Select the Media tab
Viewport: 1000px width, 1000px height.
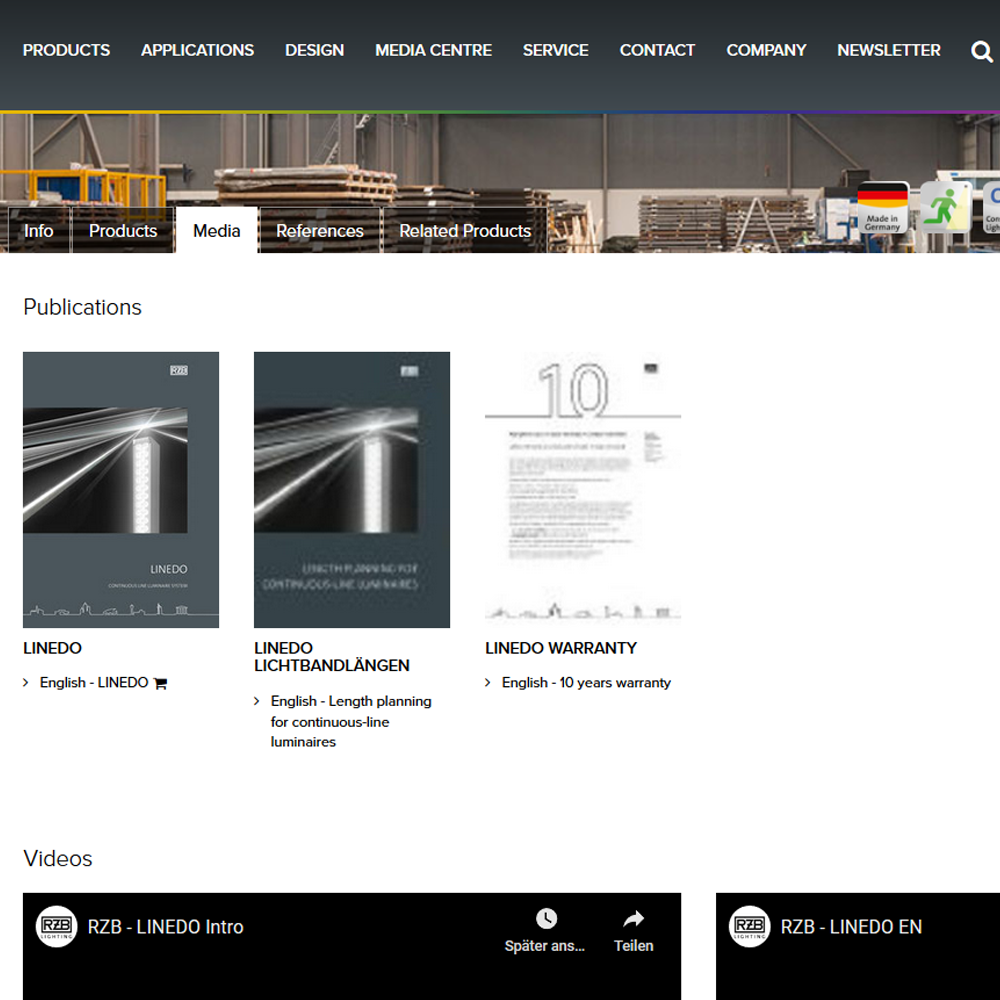217,230
